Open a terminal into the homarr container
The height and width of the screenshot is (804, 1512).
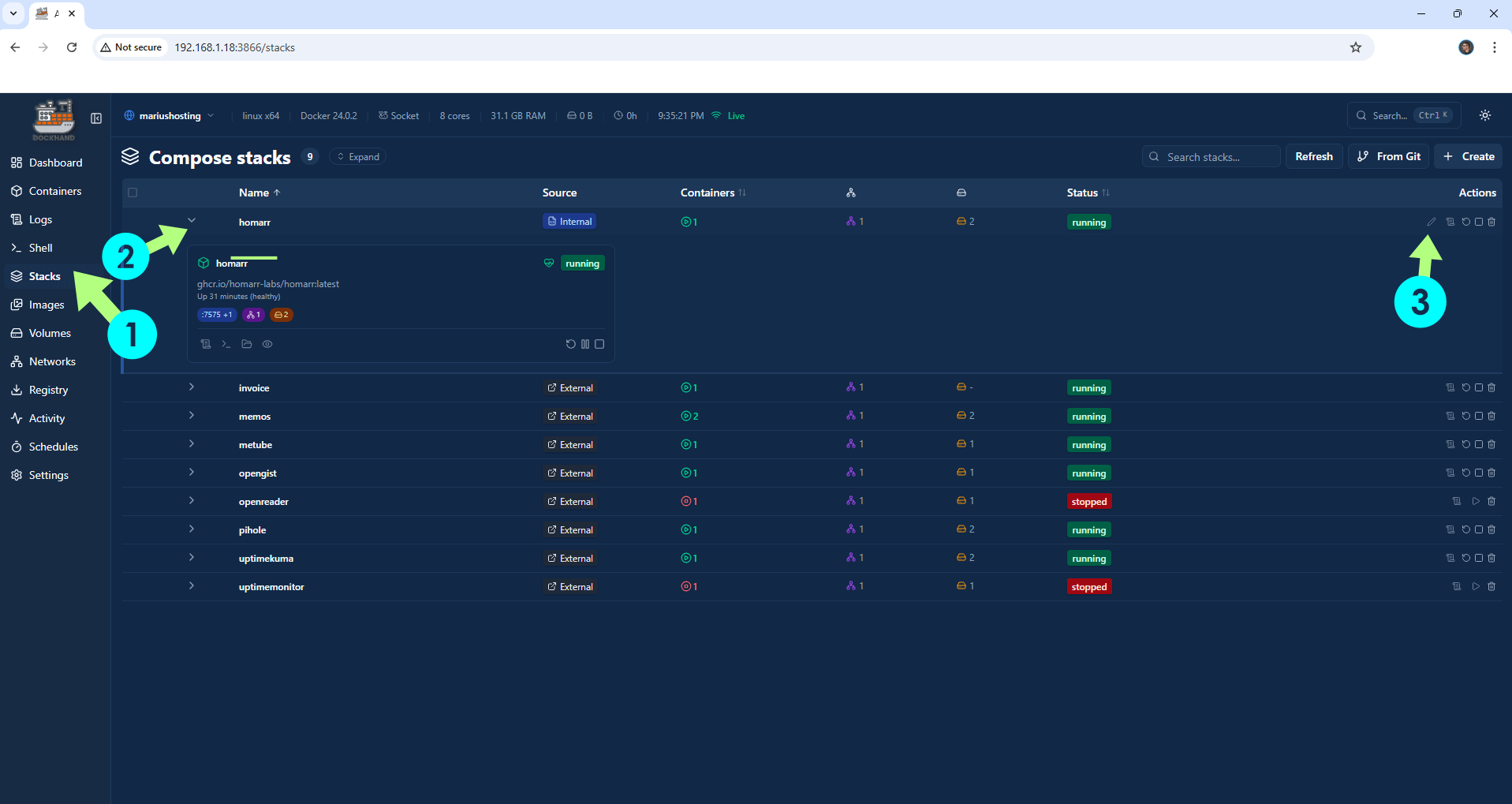tap(226, 344)
